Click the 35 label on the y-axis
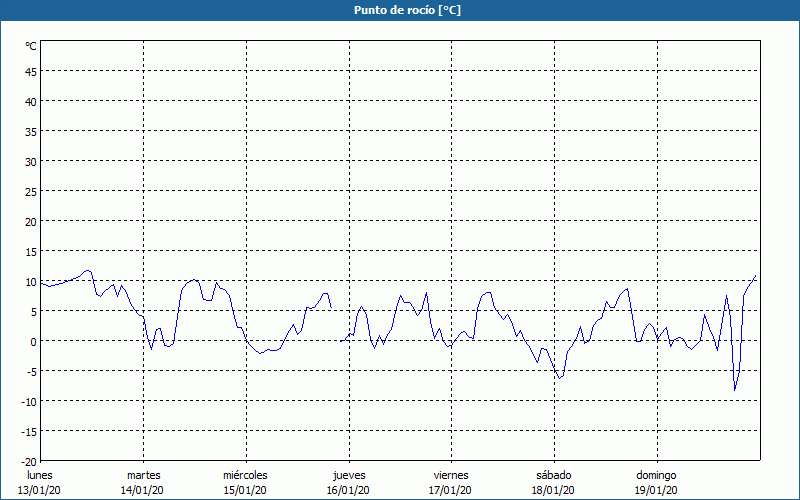Image resolution: width=800 pixels, height=500 pixels. click(x=30, y=131)
